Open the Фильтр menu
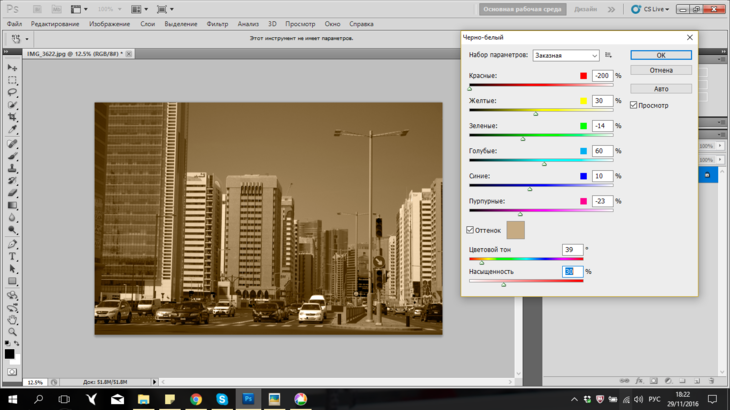The image size is (730, 410). (217, 24)
